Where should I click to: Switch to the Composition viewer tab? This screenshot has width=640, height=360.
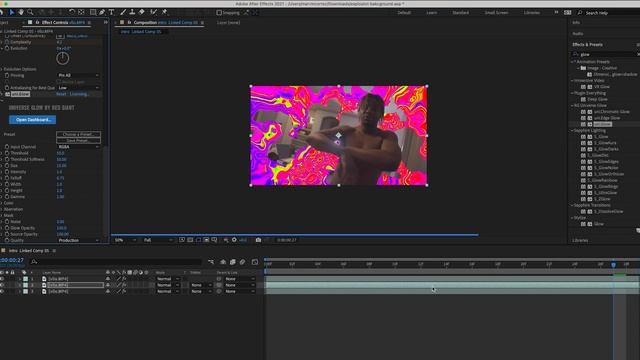click(x=165, y=22)
